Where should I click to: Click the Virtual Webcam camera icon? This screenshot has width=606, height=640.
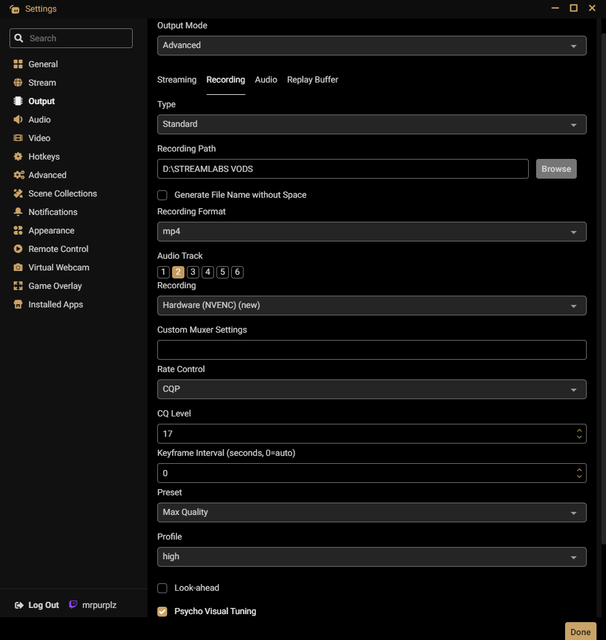18,267
